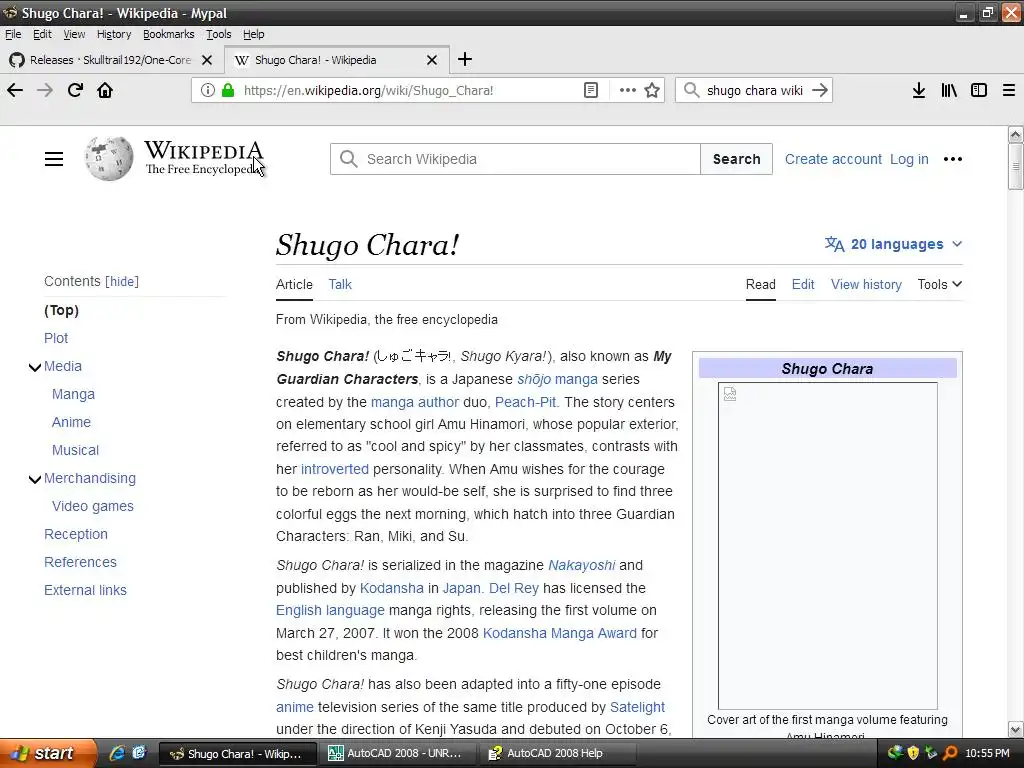Open the Library icon
Image resolution: width=1024 pixels, height=768 pixels.
pyautogui.click(x=949, y=90)
